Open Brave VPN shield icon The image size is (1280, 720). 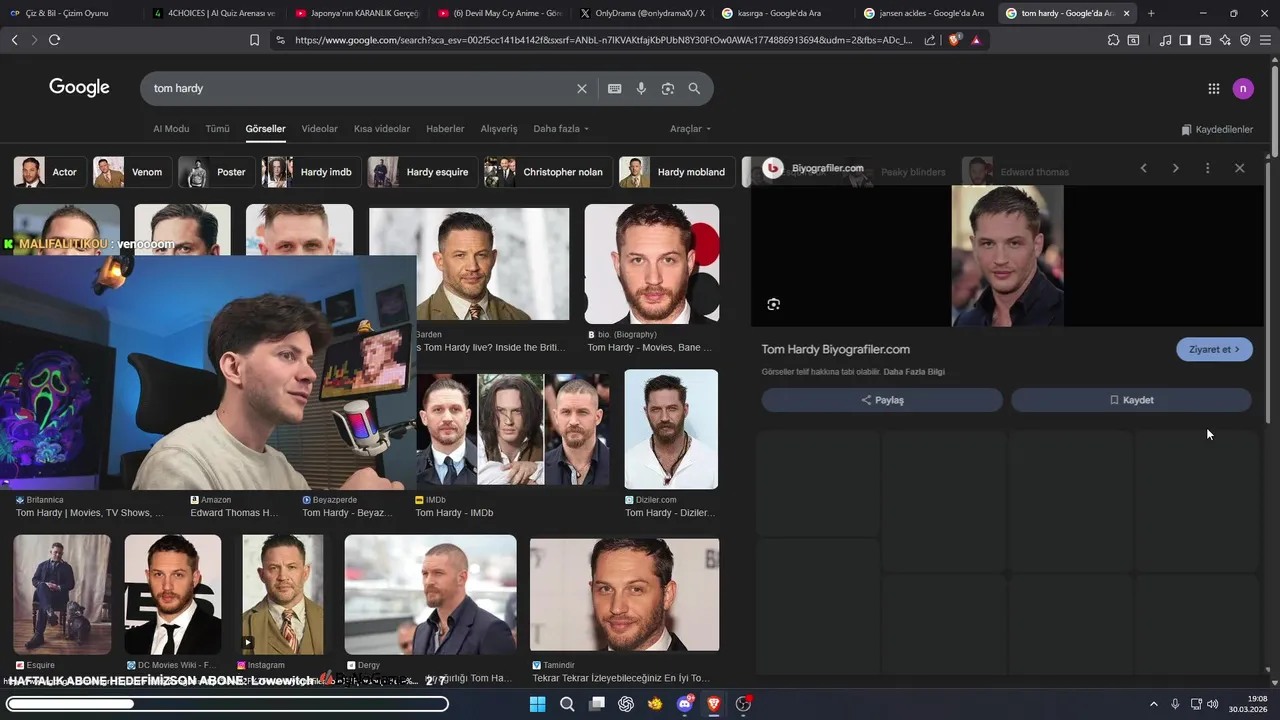click(x=1245, y=40)
